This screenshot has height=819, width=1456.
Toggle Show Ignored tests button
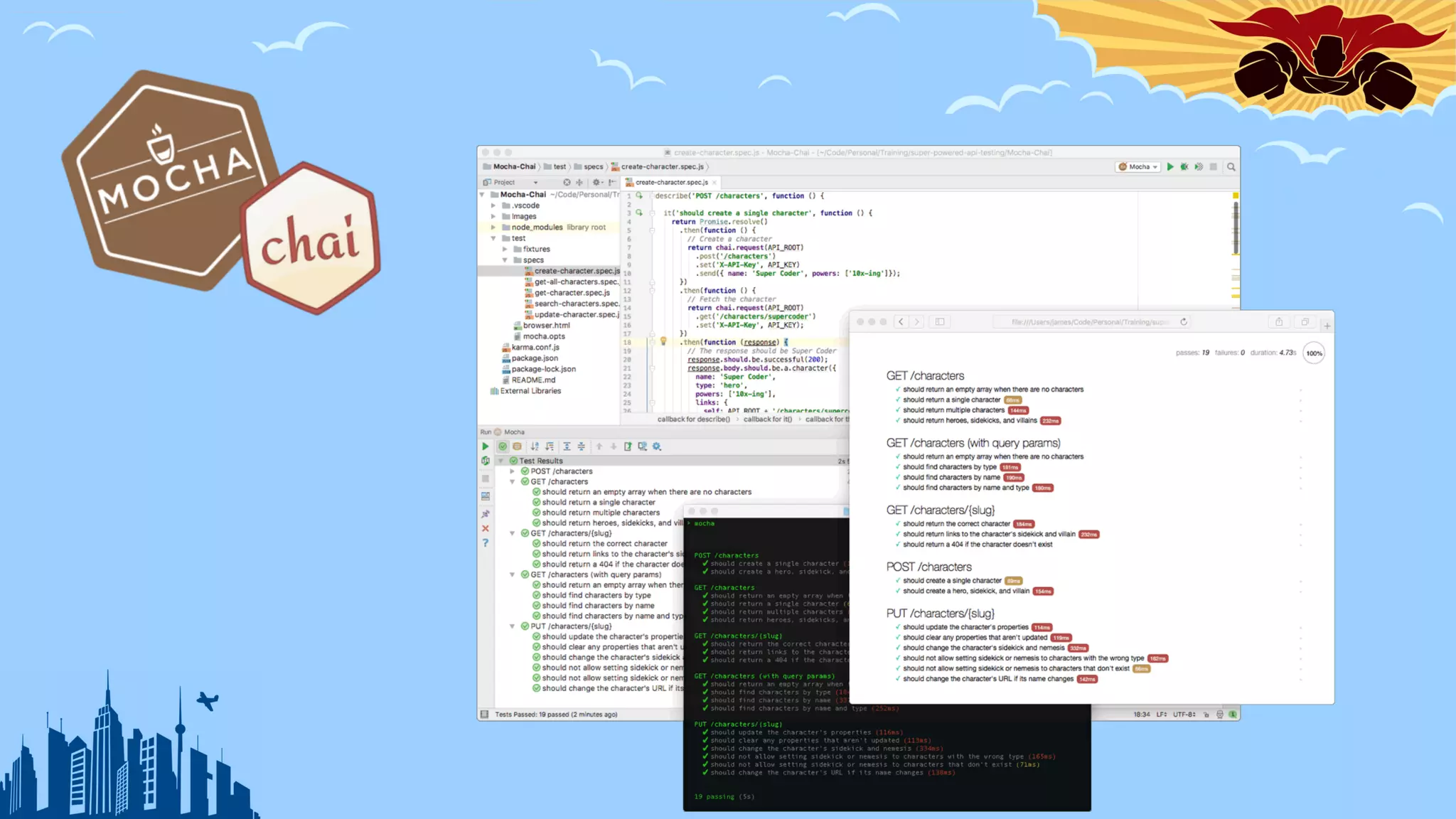click(517, 446)
